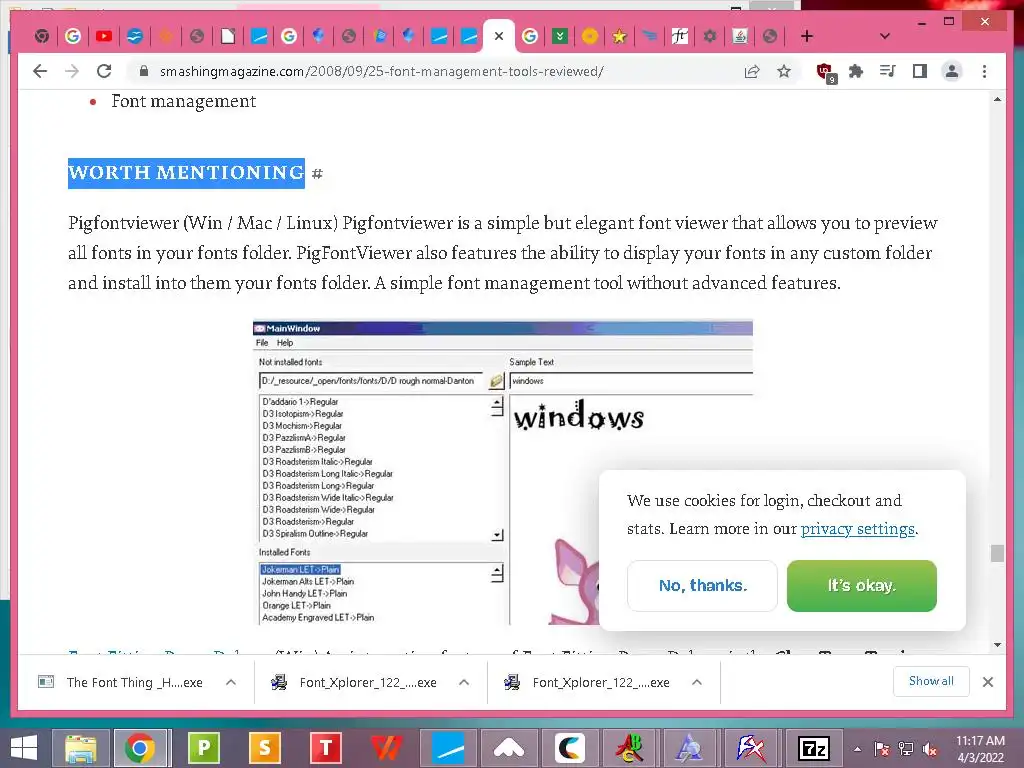Open the Action Center flag icon

pos(882,749)
